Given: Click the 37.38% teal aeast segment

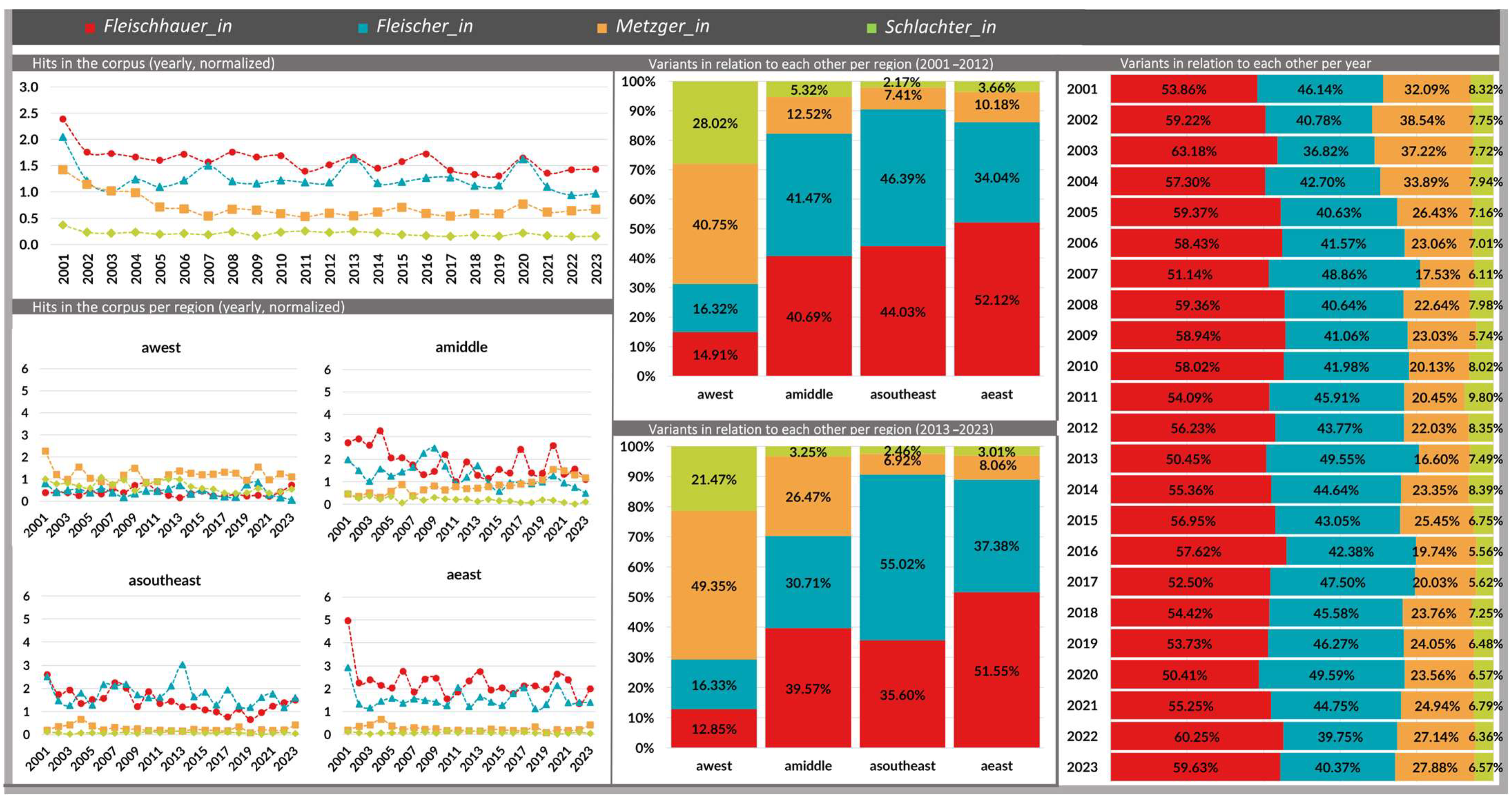Looking at the screenshot, I should [x=997, y=536].
